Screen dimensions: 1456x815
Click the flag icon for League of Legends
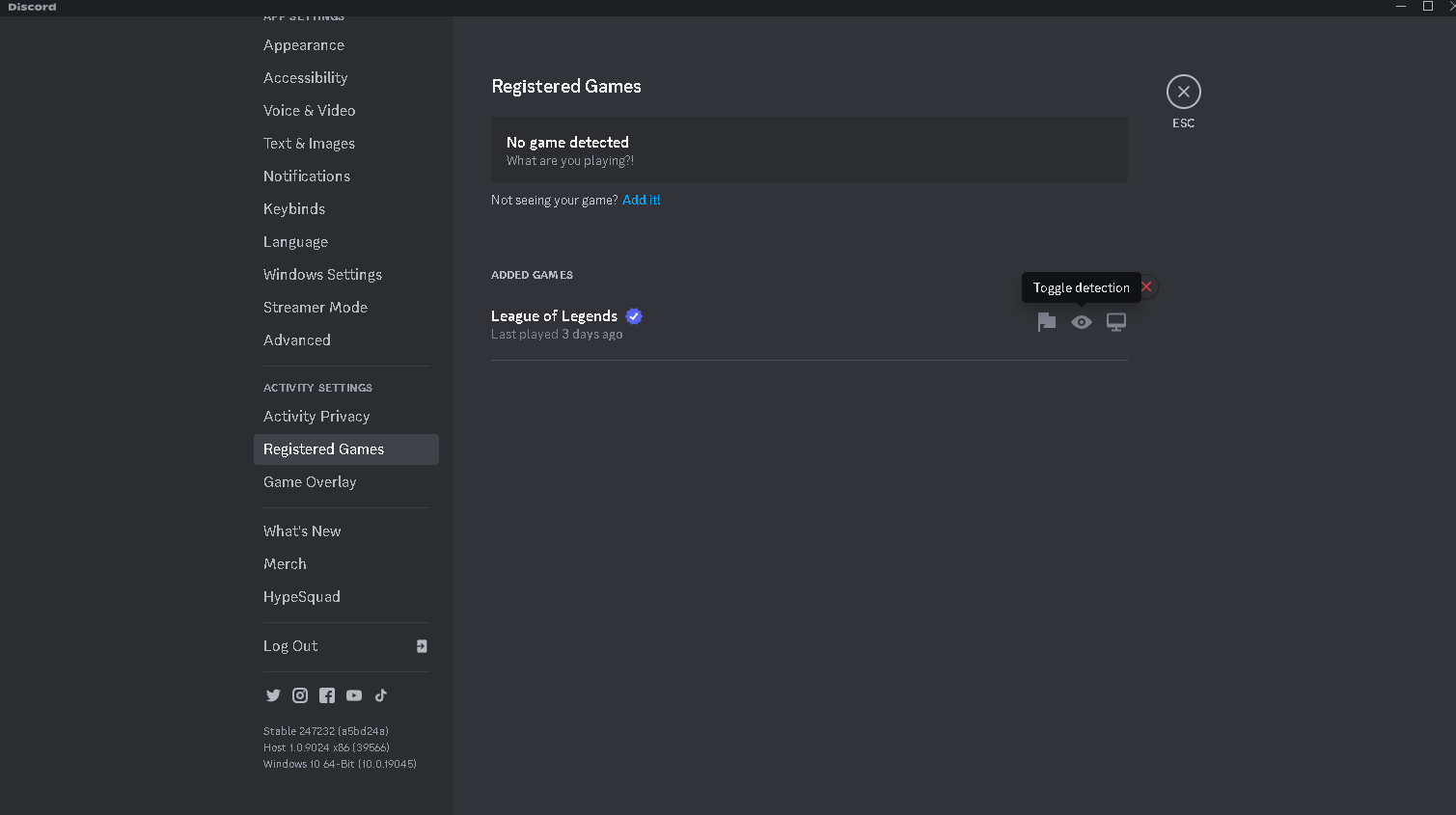1047,322
